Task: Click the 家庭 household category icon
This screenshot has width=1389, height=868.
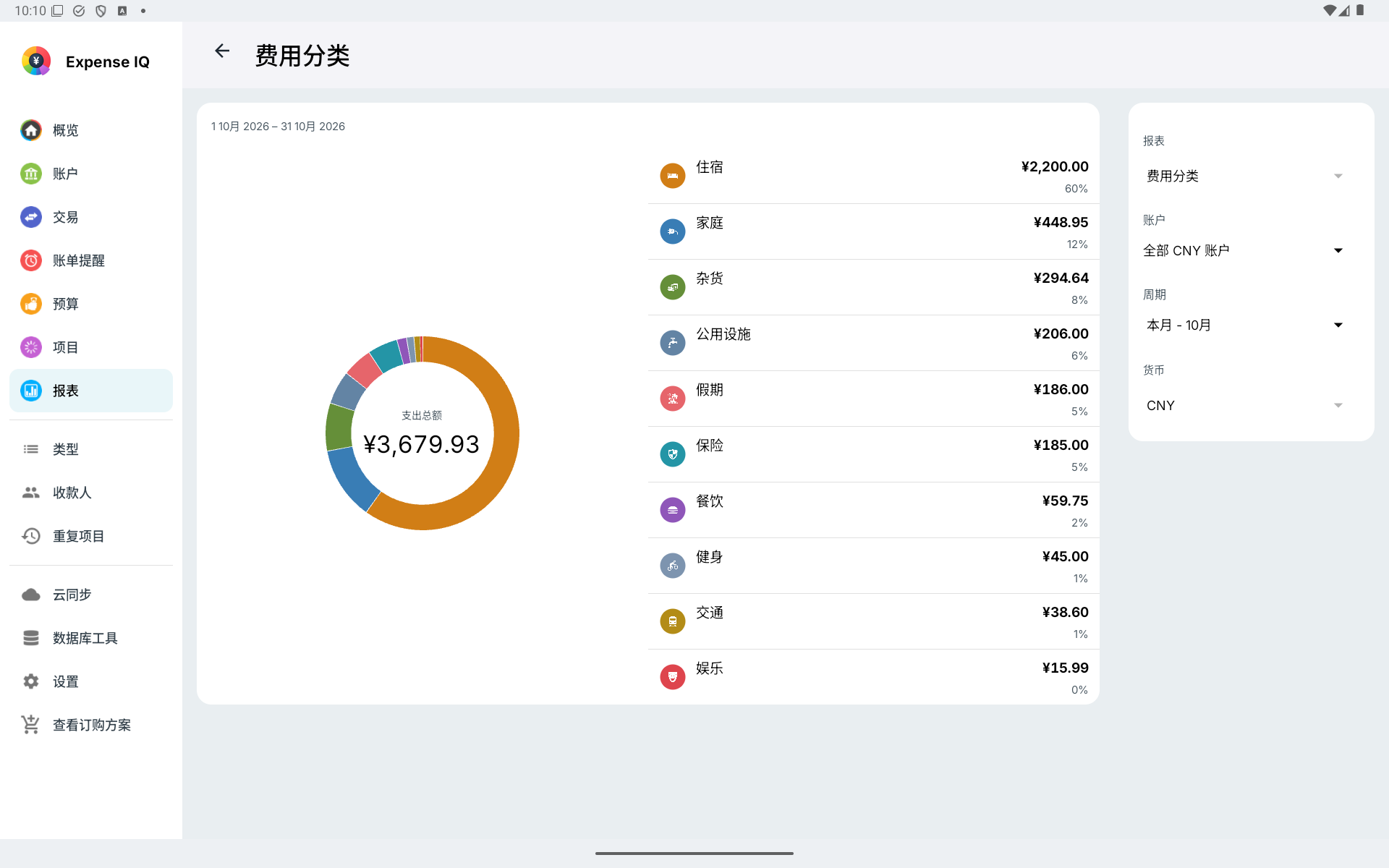Action: pos(673,231)
